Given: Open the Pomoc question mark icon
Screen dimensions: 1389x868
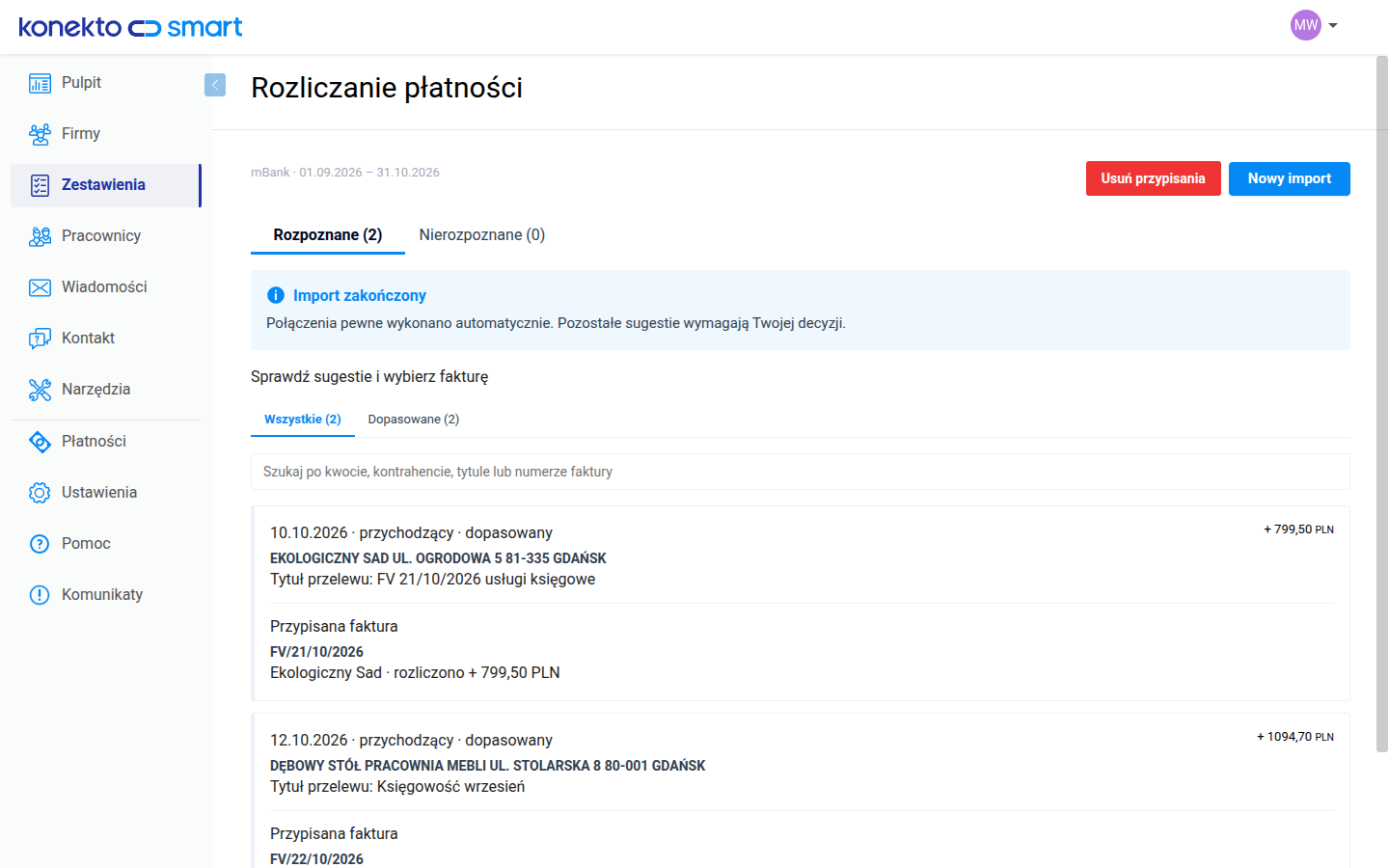Looking at the screenshot, I should coord(40,544).
